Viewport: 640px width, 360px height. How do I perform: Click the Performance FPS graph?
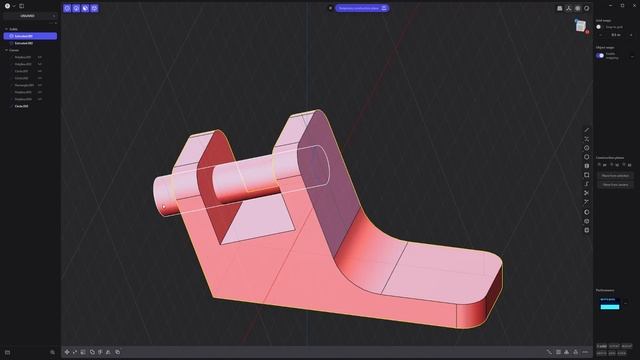609,303
